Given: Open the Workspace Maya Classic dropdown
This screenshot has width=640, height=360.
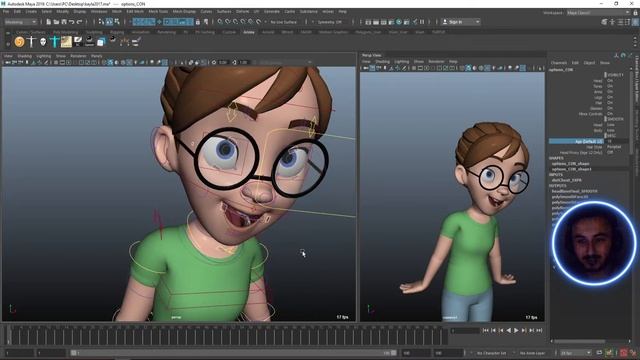Looking at the screenshot, I should click(x=598, y=13).
